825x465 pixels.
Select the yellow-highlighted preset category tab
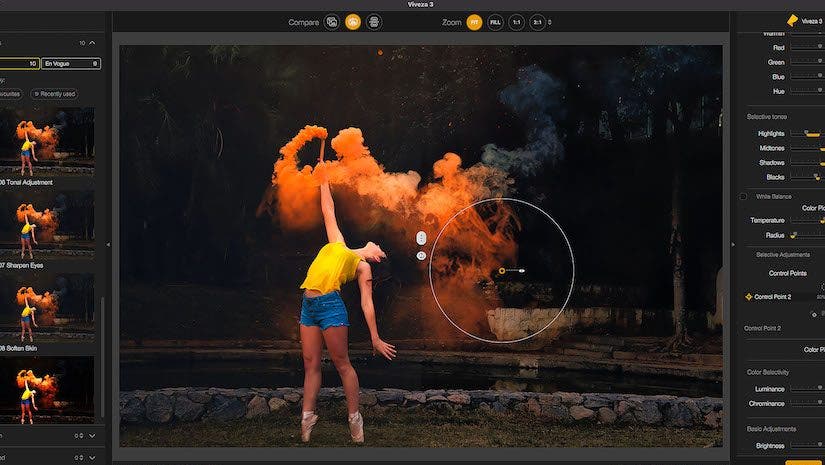pos(19,64)
